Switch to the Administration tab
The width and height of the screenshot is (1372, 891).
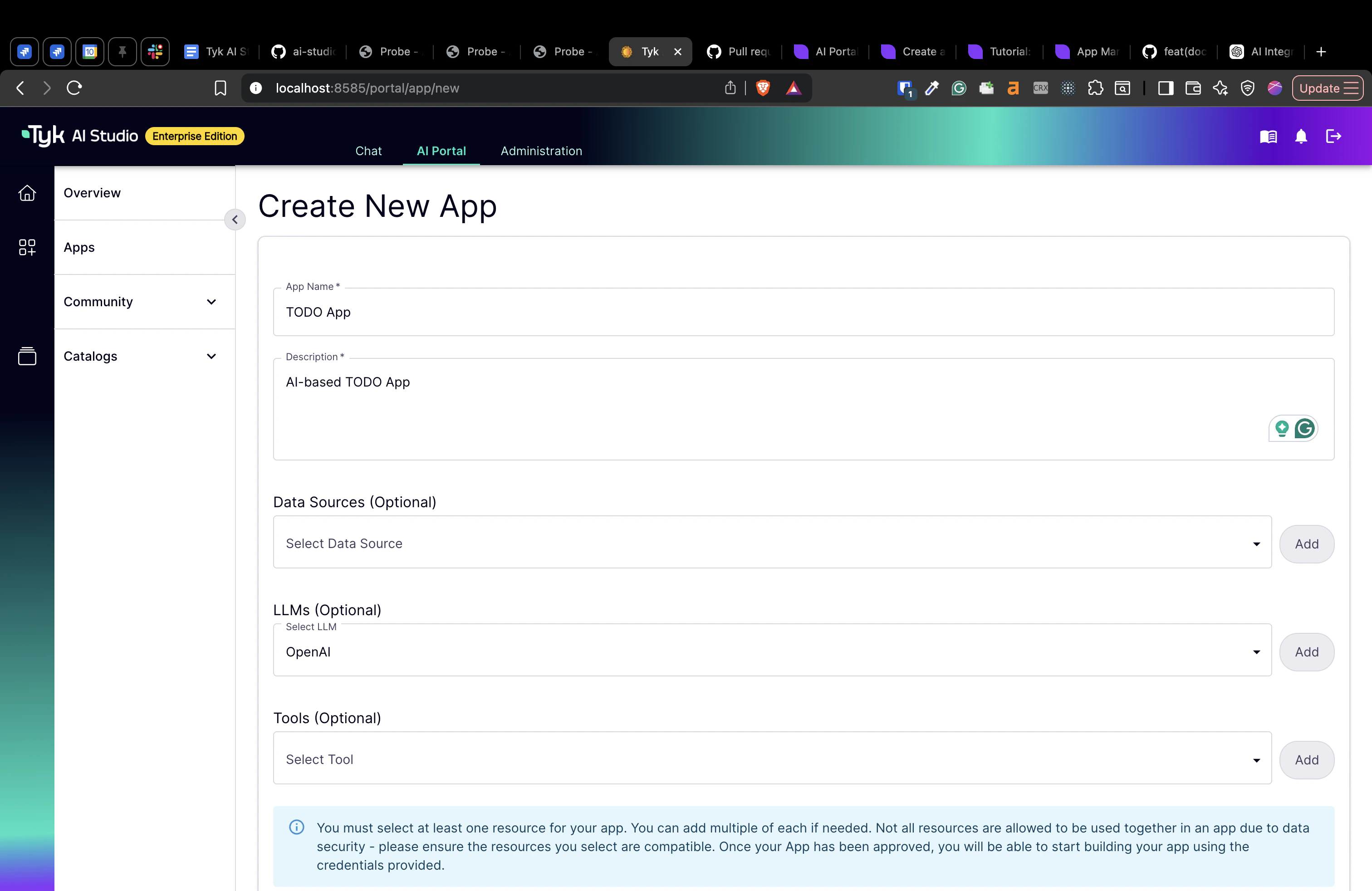point(541,151)
